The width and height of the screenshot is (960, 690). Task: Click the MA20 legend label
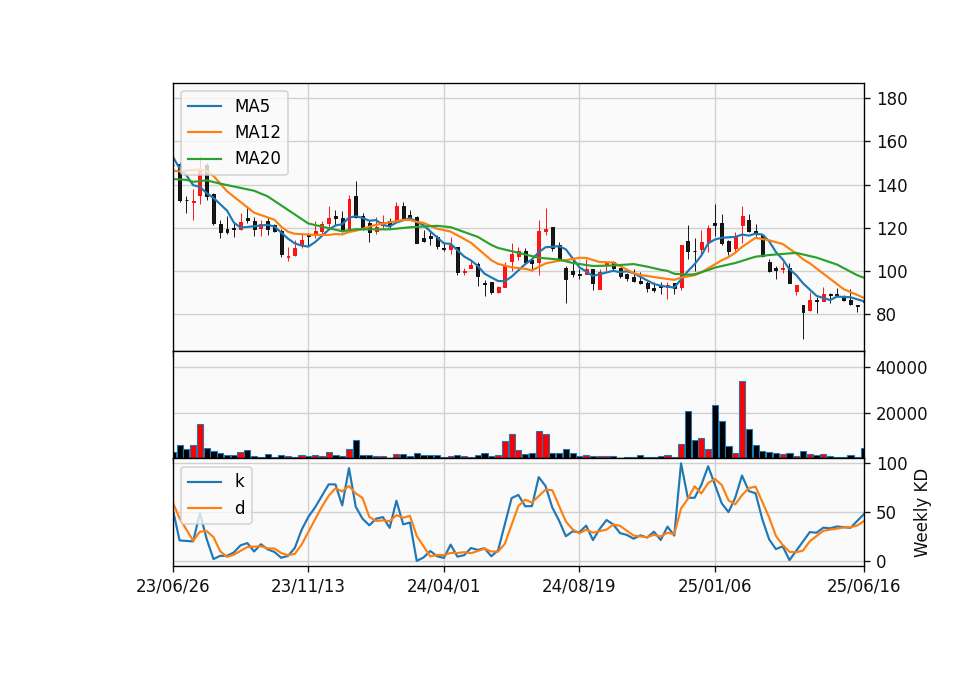click(257, 158)
